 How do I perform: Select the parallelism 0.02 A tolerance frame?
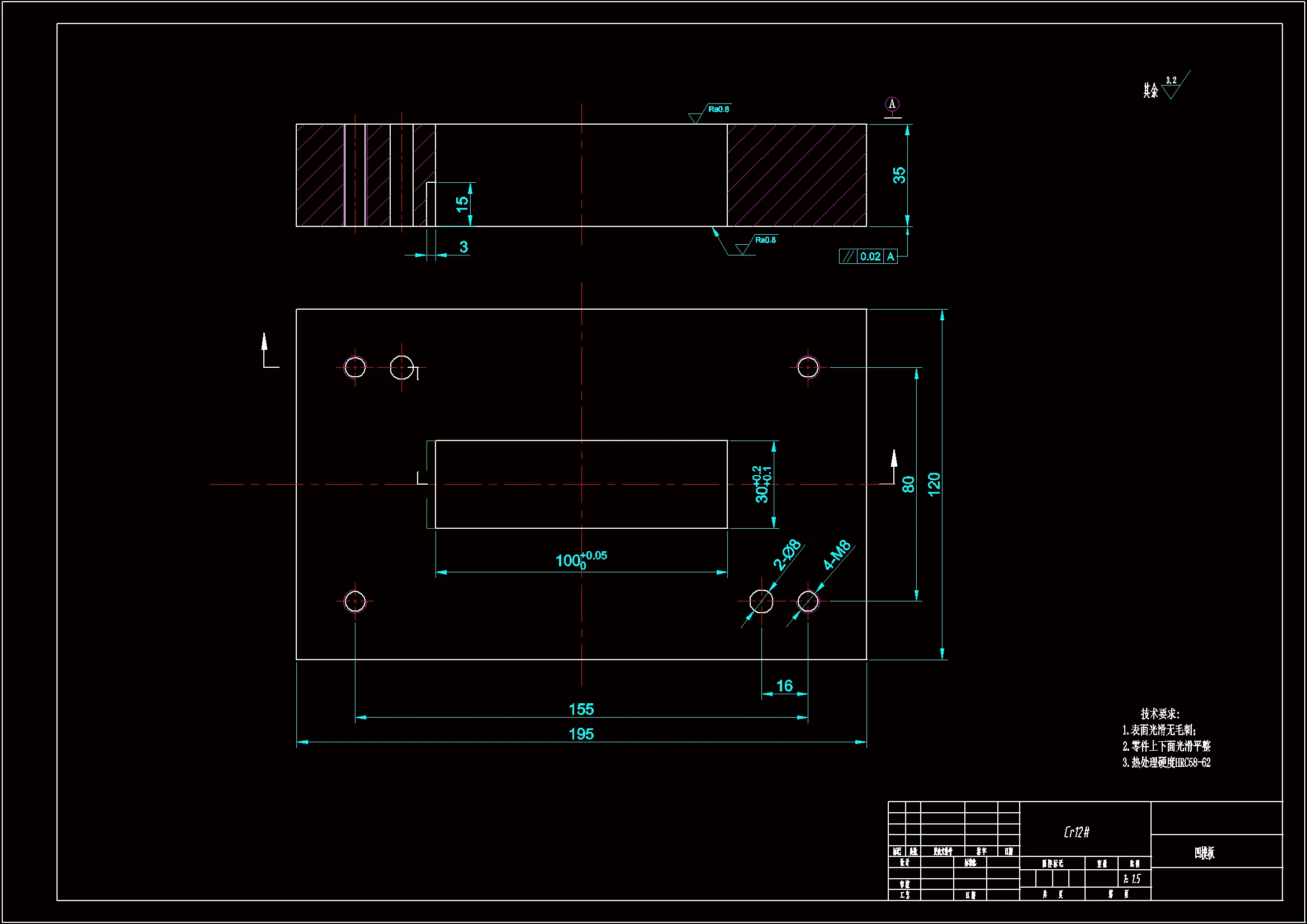point(868,257)
